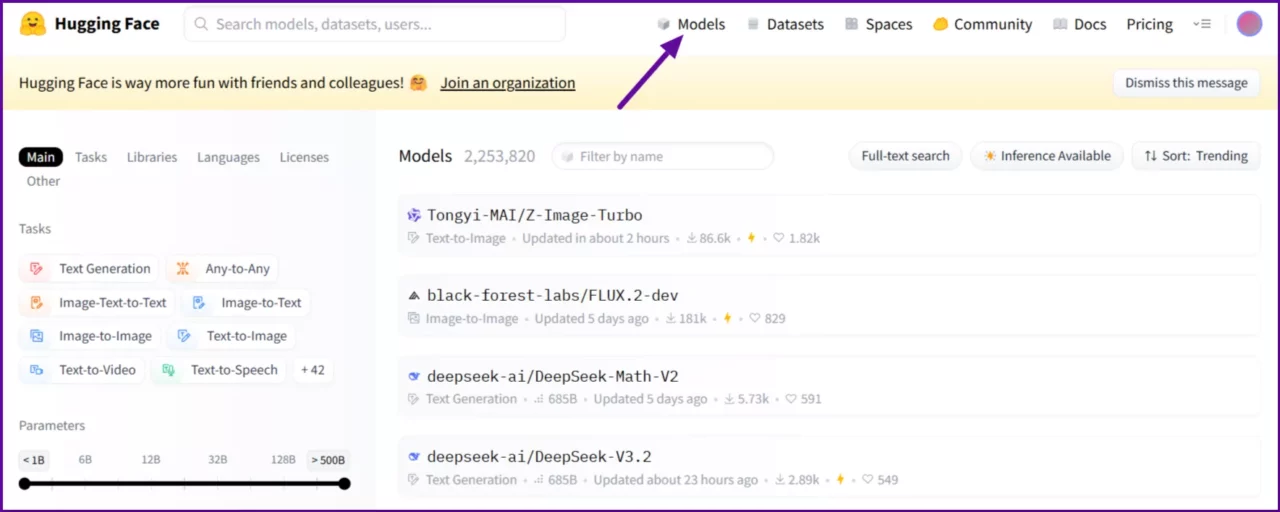Click the Filter by name field
The image size is (1280, 512).
663,156
